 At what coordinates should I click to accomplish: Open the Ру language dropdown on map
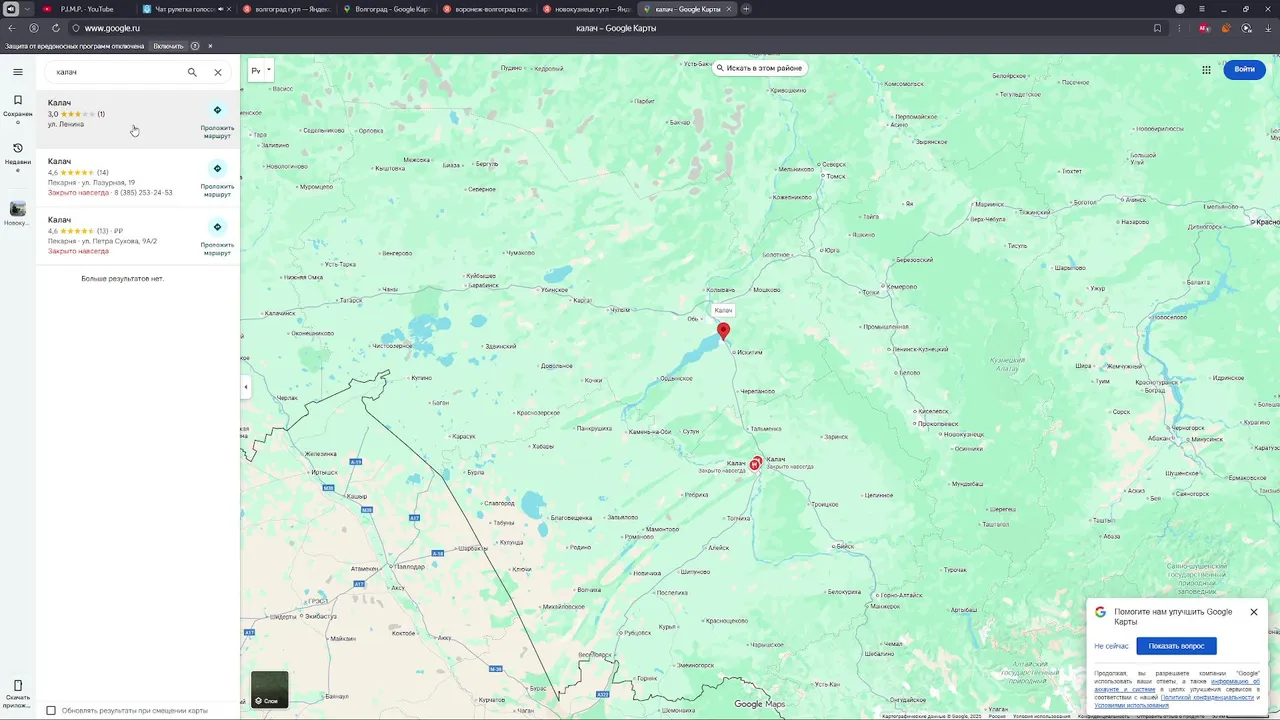coord(261,71)
